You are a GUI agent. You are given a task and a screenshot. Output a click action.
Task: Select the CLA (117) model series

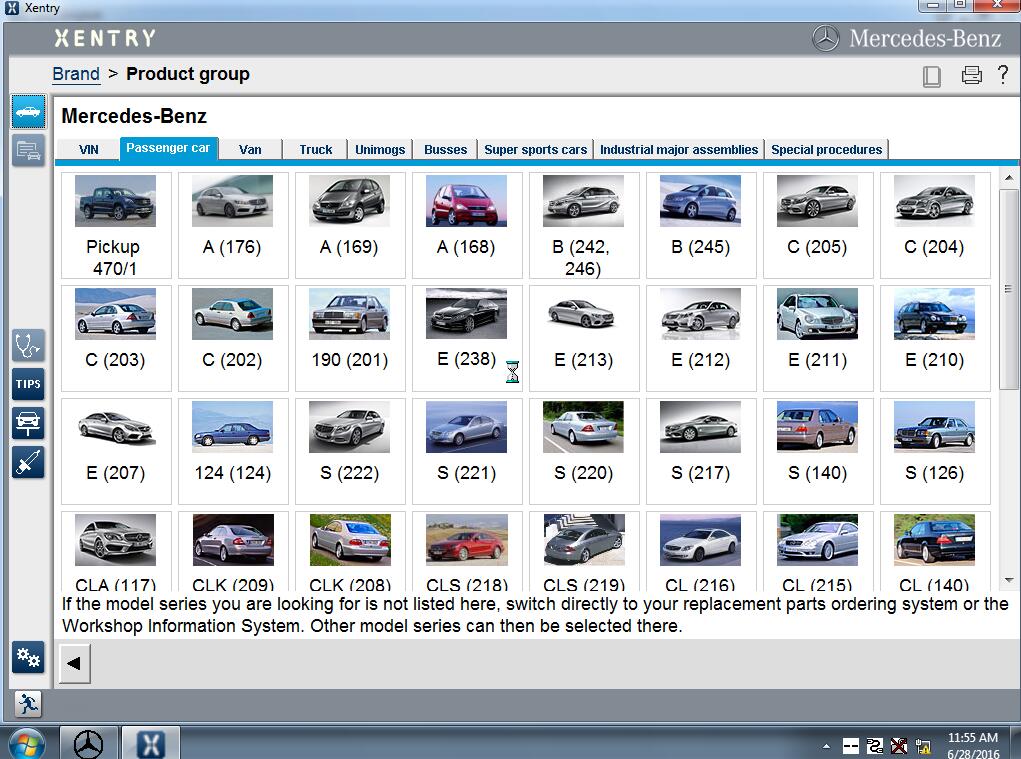pyautogui.click(x=116, y=551)
